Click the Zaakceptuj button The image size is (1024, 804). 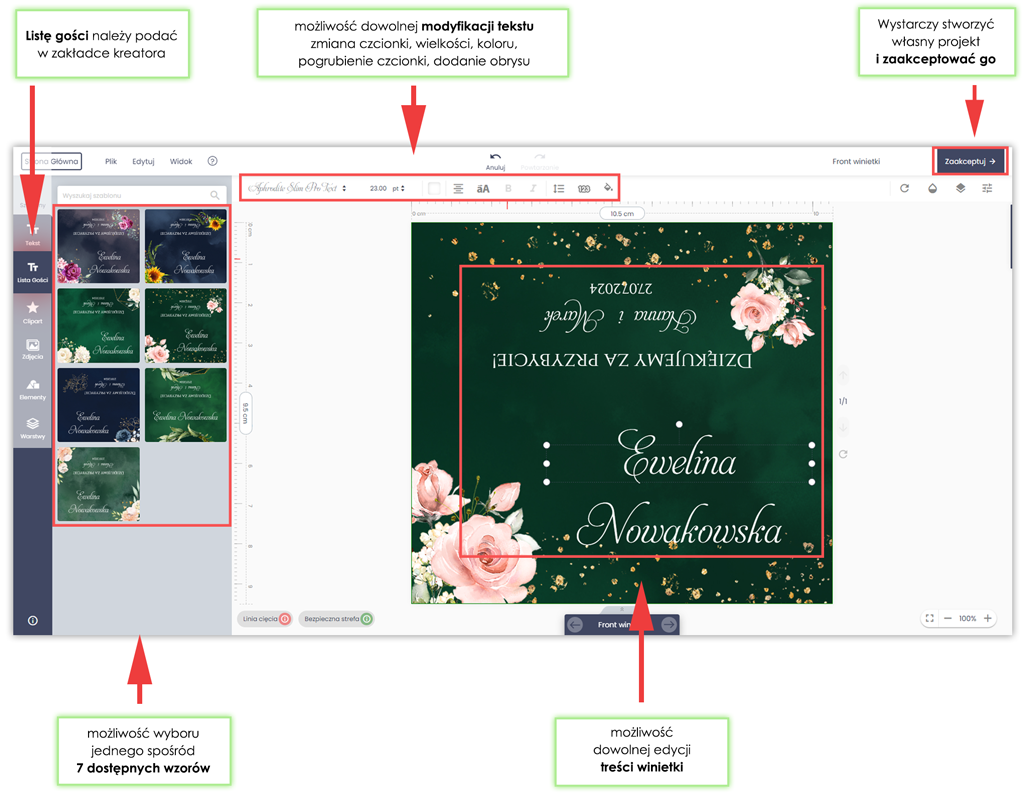[x=970, y=161]
